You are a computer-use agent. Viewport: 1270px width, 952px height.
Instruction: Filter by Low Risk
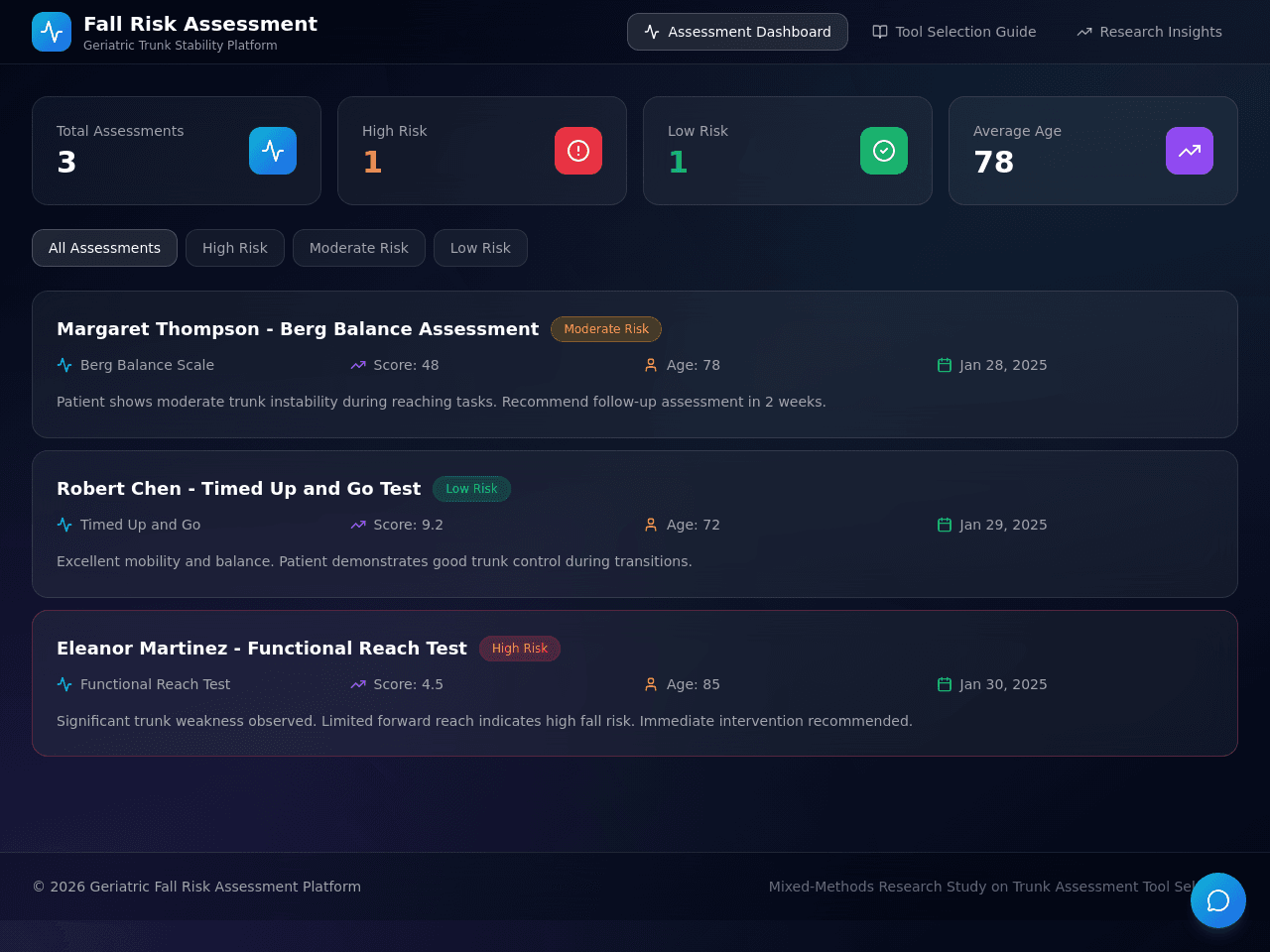click(480, 248)
